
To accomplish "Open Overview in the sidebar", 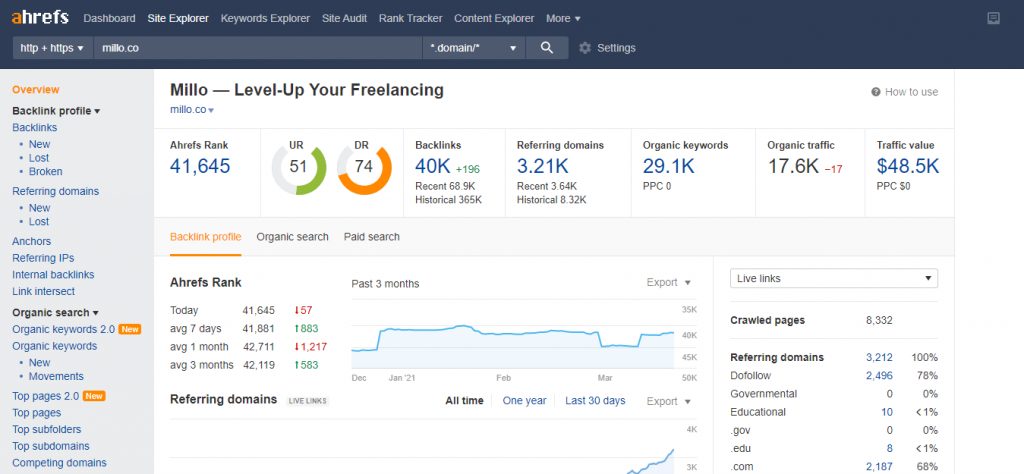I will point(35,89).
